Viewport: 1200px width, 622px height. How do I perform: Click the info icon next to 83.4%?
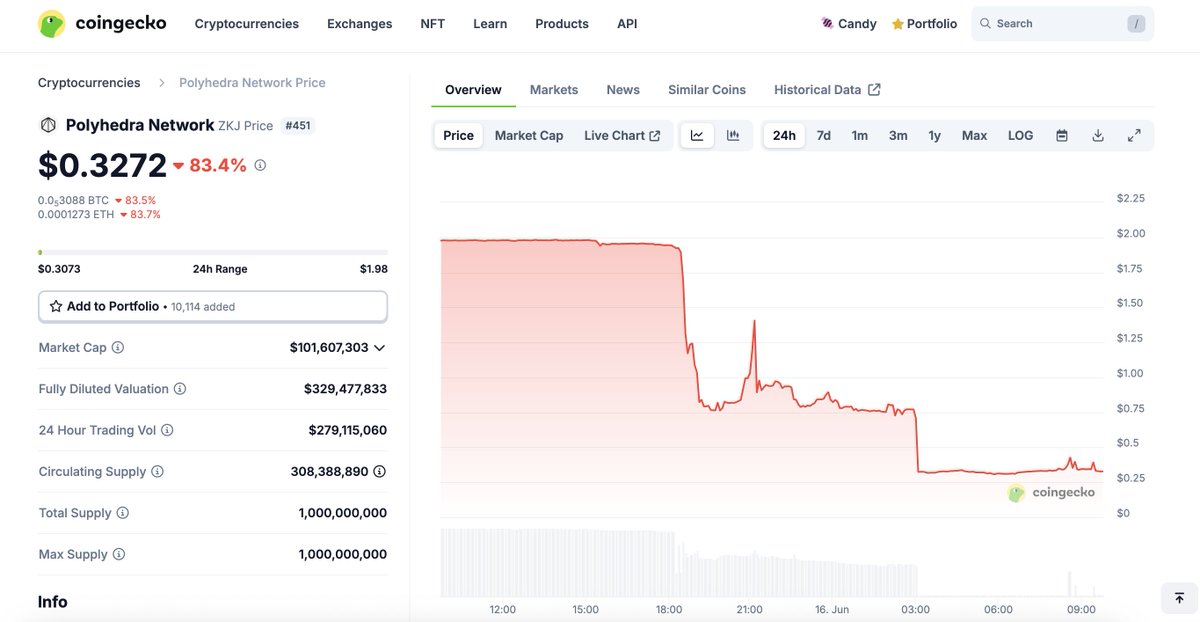[260, 165]
